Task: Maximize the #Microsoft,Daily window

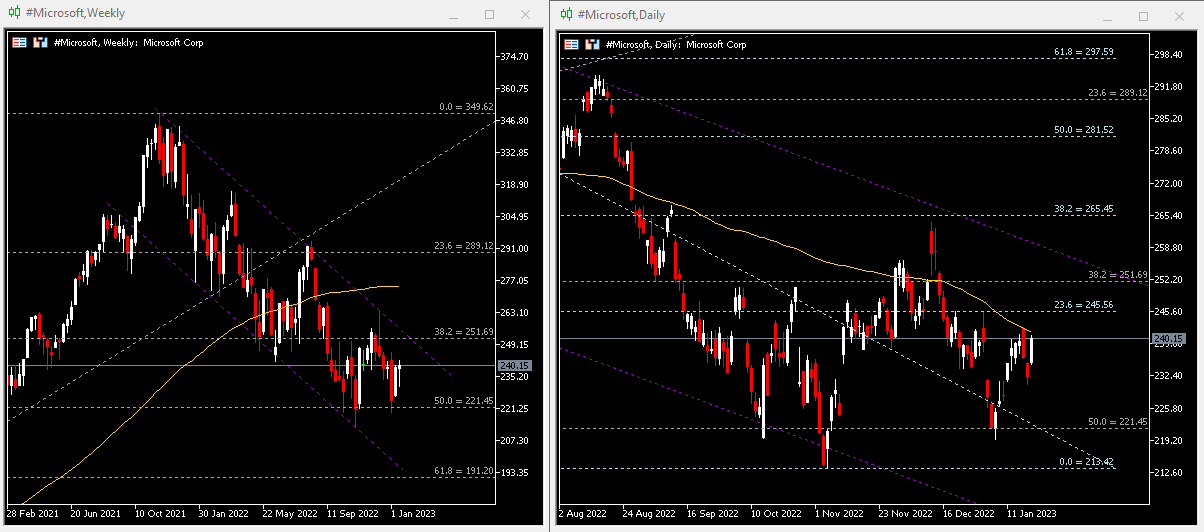Action: coord(1144,16)
